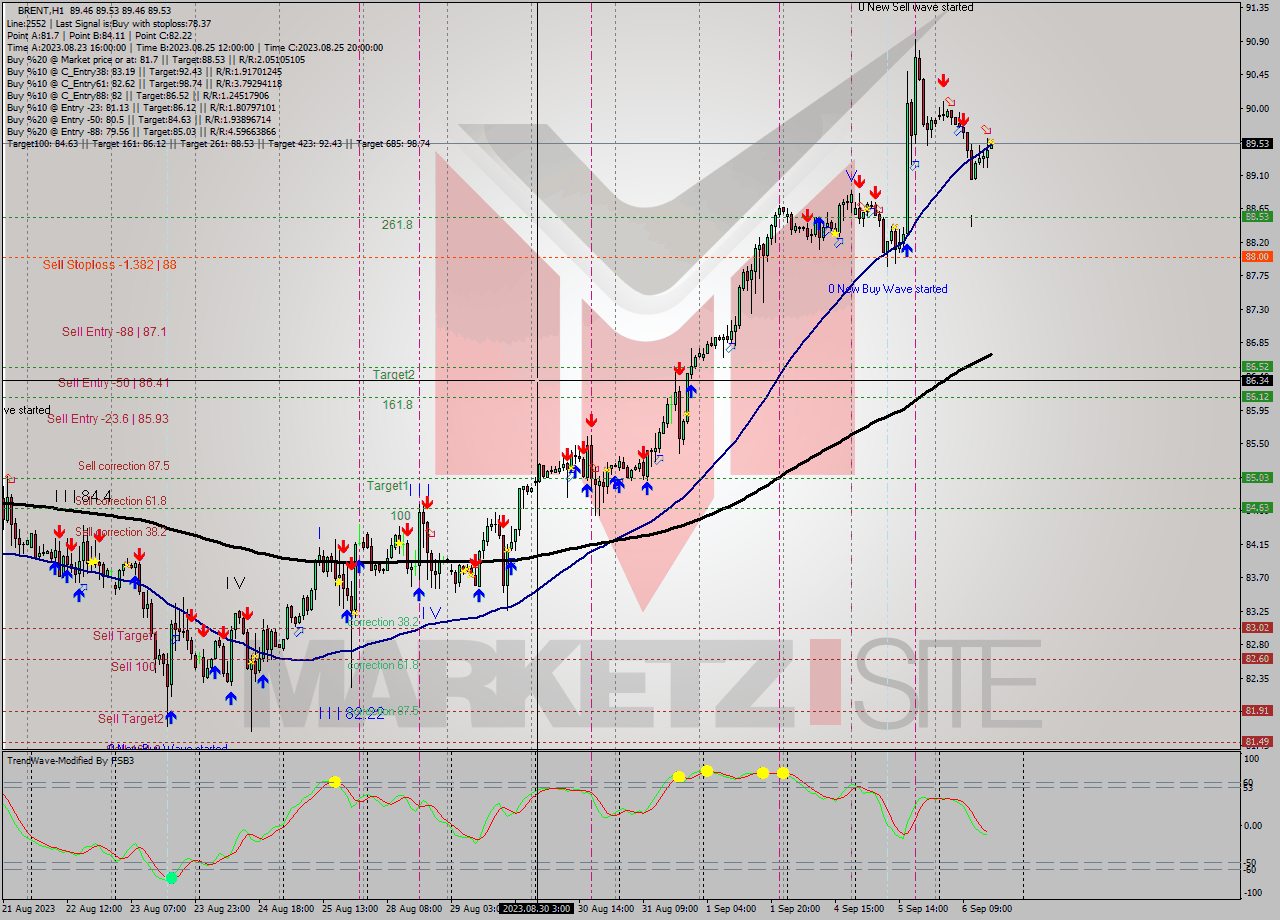This screenshot has width=1280, height=920.
Task: Click the 'Sell Entry -50 | 86.41' label
Action: point(113,383)
